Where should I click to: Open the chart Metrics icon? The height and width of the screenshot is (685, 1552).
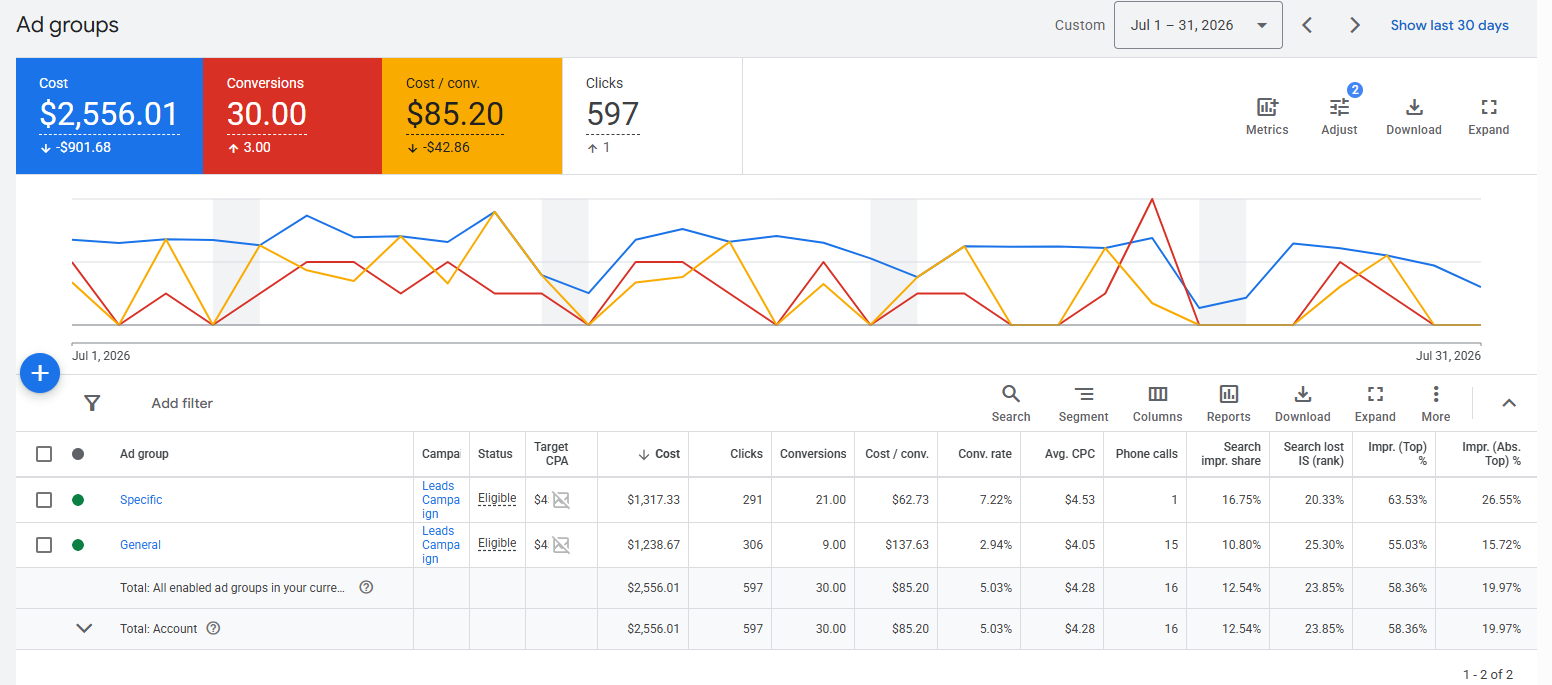pos(1267,107)
